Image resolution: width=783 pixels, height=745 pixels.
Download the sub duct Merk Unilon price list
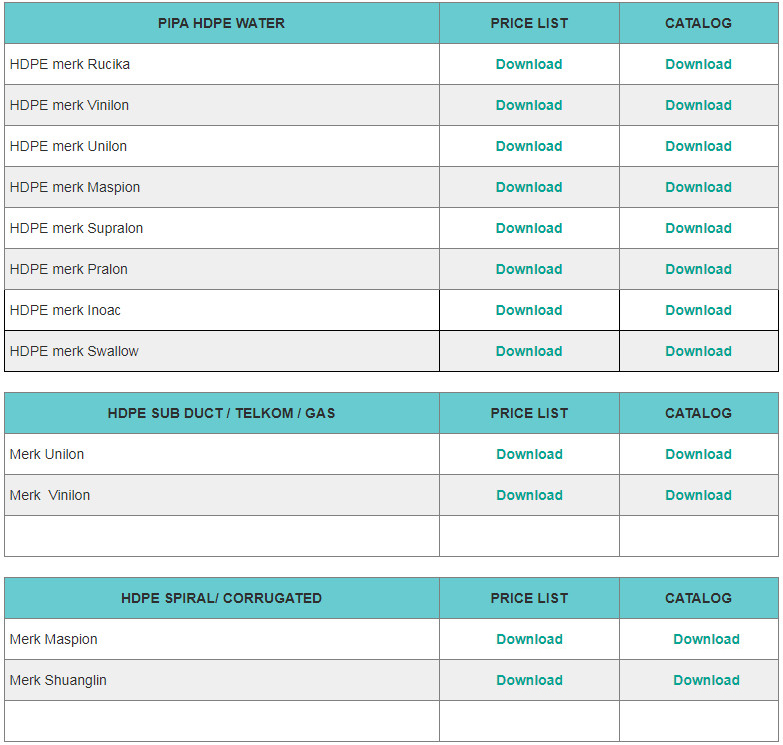(529, 454)
